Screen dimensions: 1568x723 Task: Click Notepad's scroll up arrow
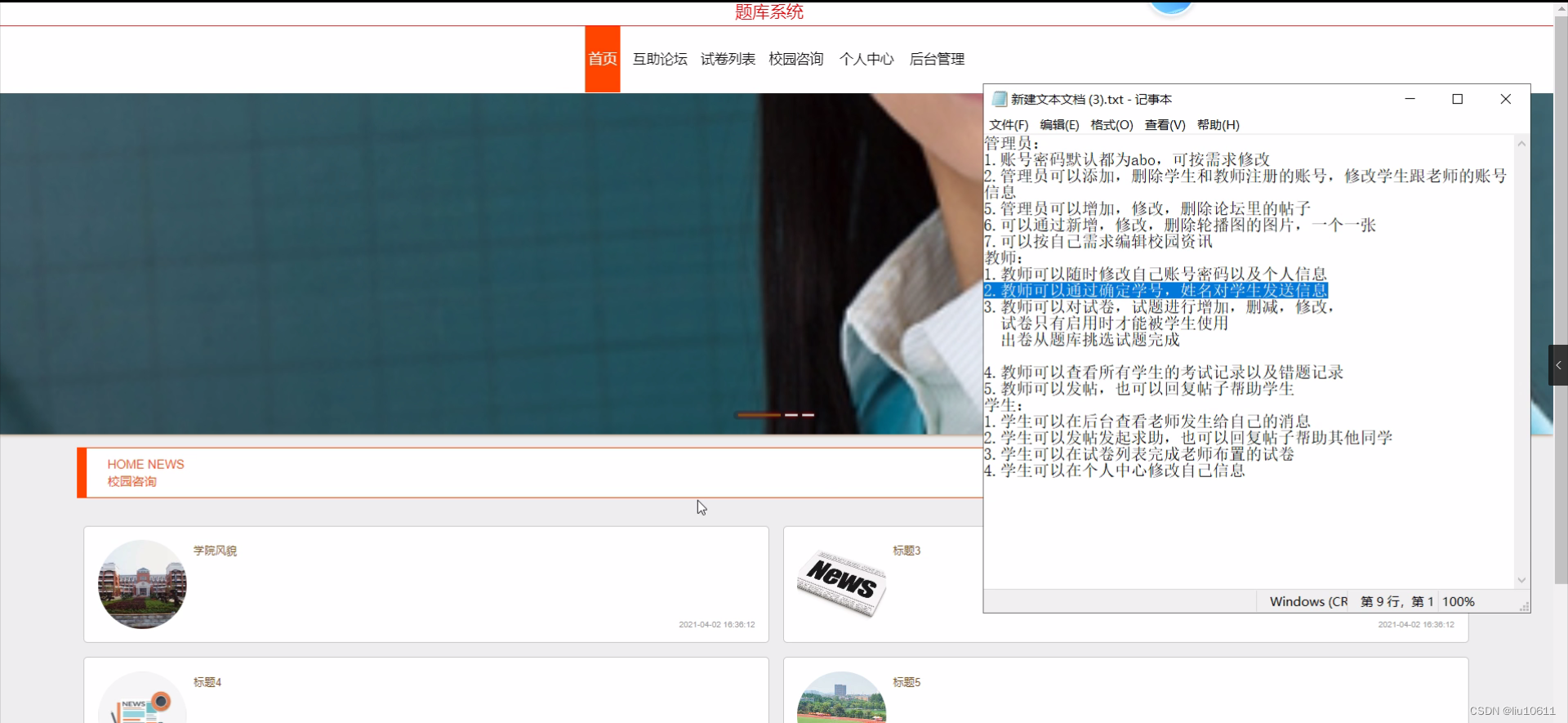[1521, 143]
